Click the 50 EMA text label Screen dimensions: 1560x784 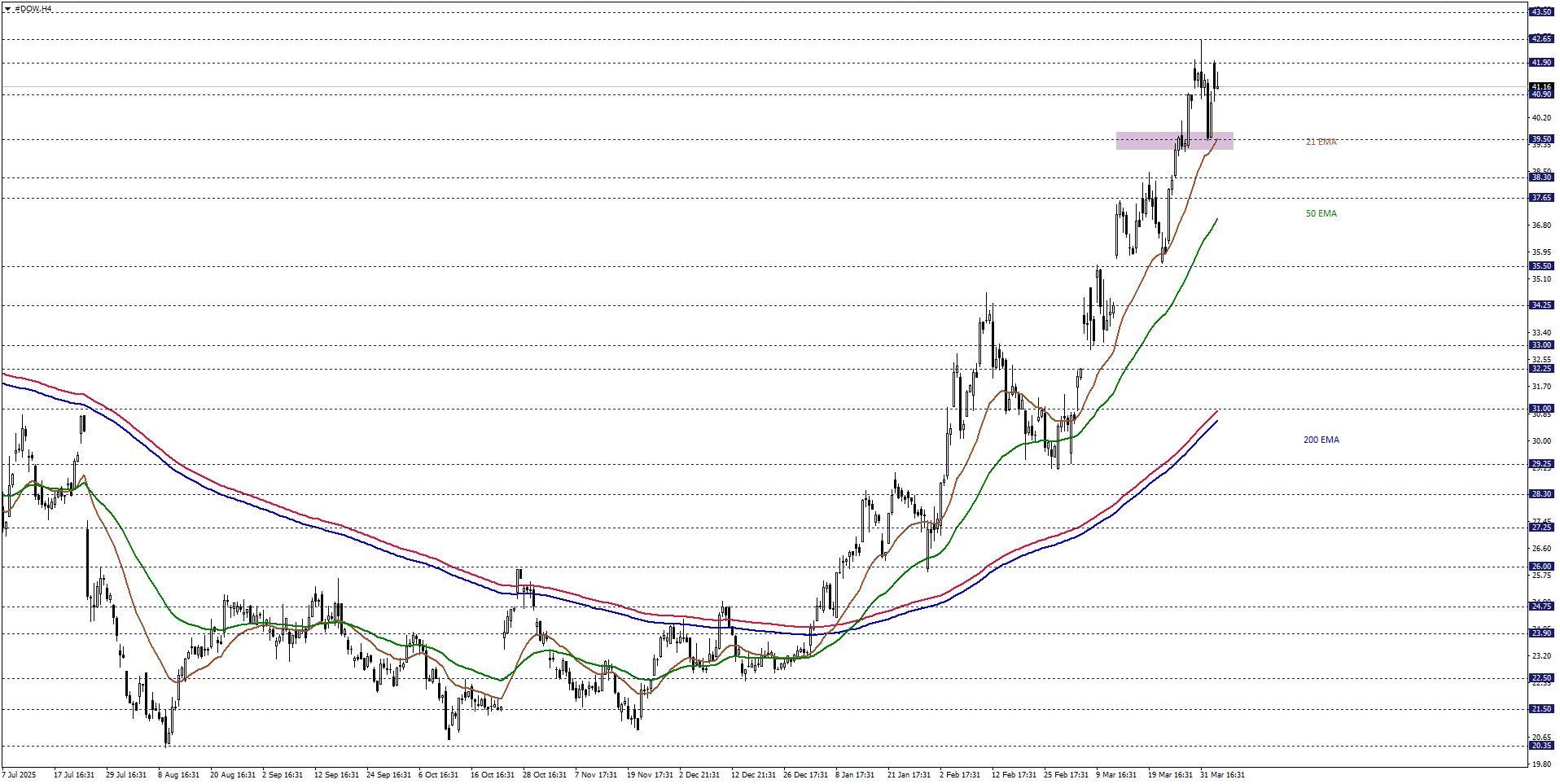pyautogui.click(x=1321, y=213)
